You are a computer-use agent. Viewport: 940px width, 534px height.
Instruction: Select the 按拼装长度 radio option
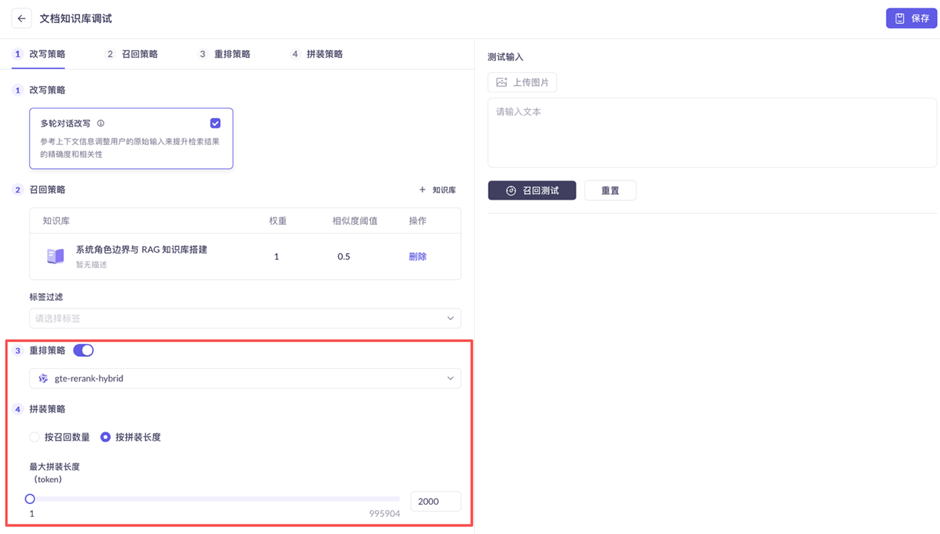106,437
